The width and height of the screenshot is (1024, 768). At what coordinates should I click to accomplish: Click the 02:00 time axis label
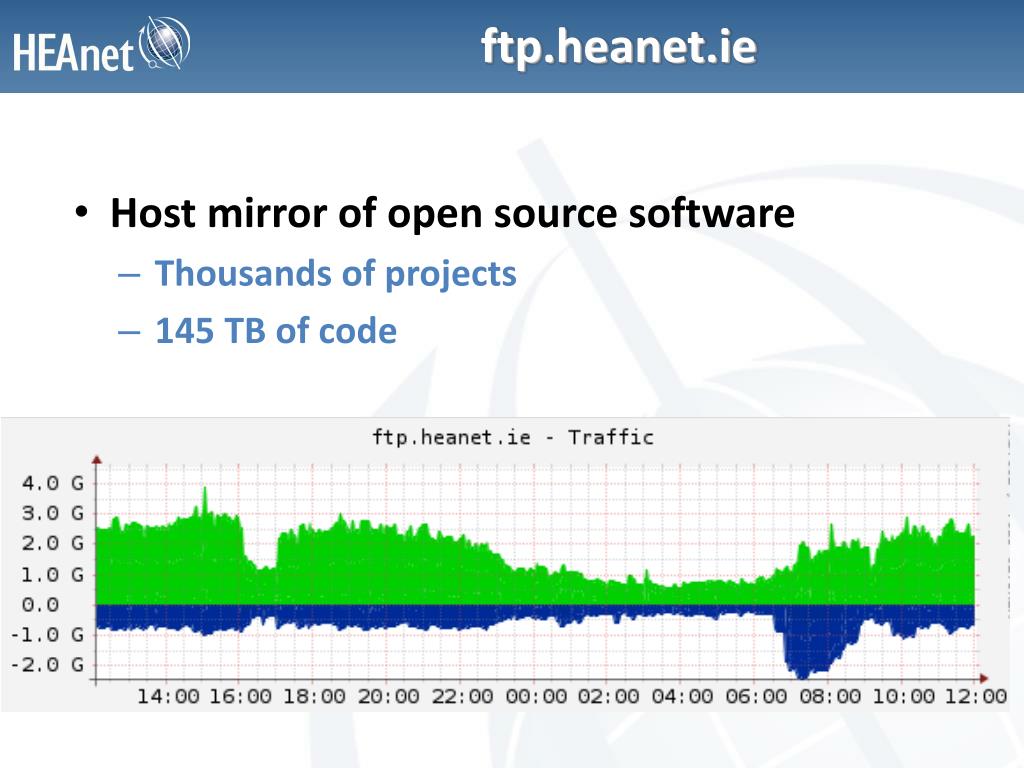click(x=608, y=696)
